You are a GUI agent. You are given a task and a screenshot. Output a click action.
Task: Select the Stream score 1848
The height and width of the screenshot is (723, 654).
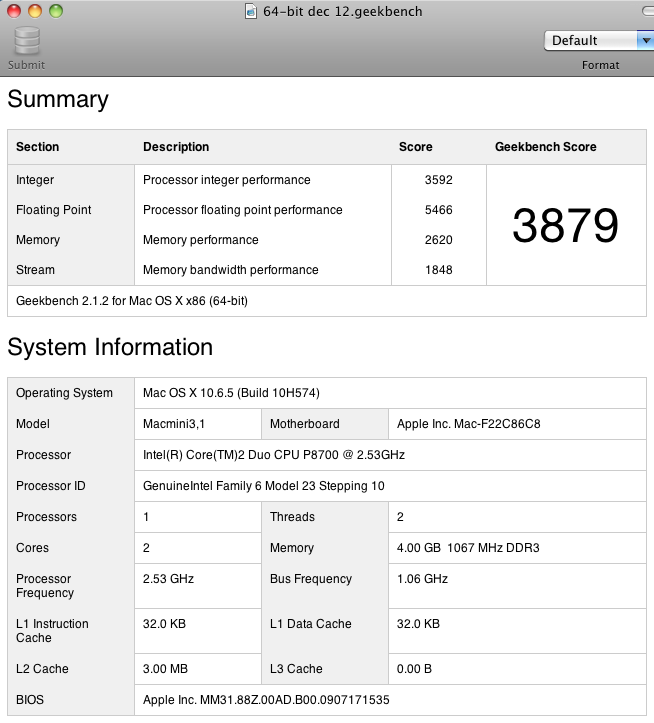tap(439, 269)
